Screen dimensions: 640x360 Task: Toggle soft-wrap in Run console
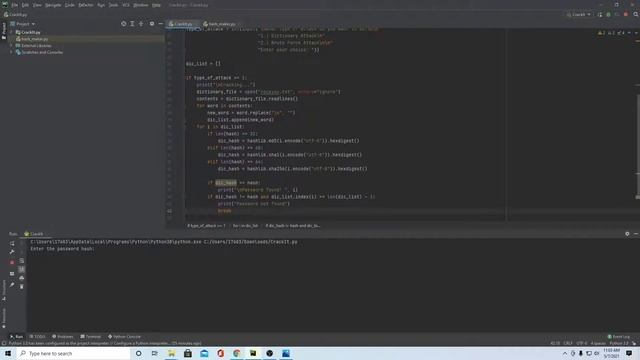(22, 261)
